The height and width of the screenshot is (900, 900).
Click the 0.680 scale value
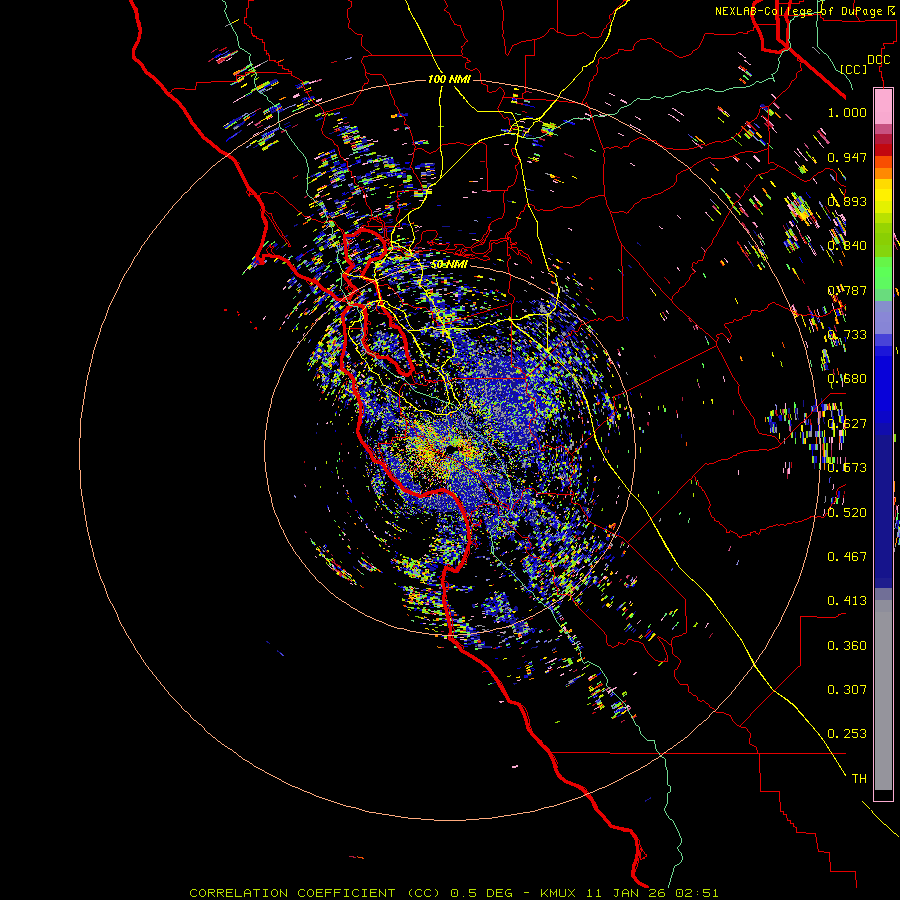(847, 379)
